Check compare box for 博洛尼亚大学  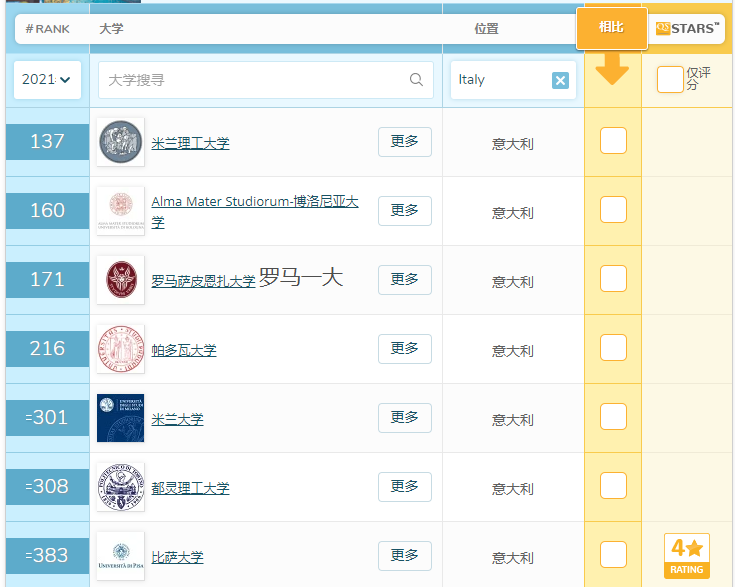pos(613,209)
